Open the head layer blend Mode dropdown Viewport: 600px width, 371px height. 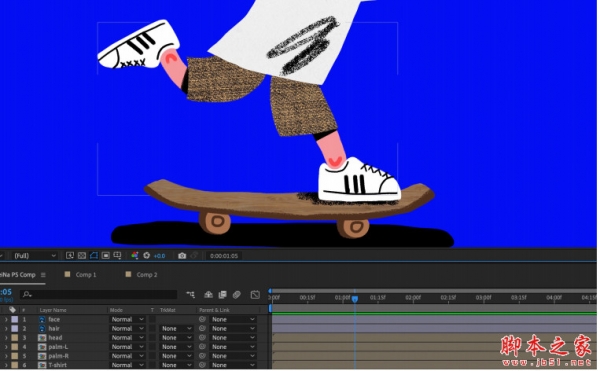127,338
